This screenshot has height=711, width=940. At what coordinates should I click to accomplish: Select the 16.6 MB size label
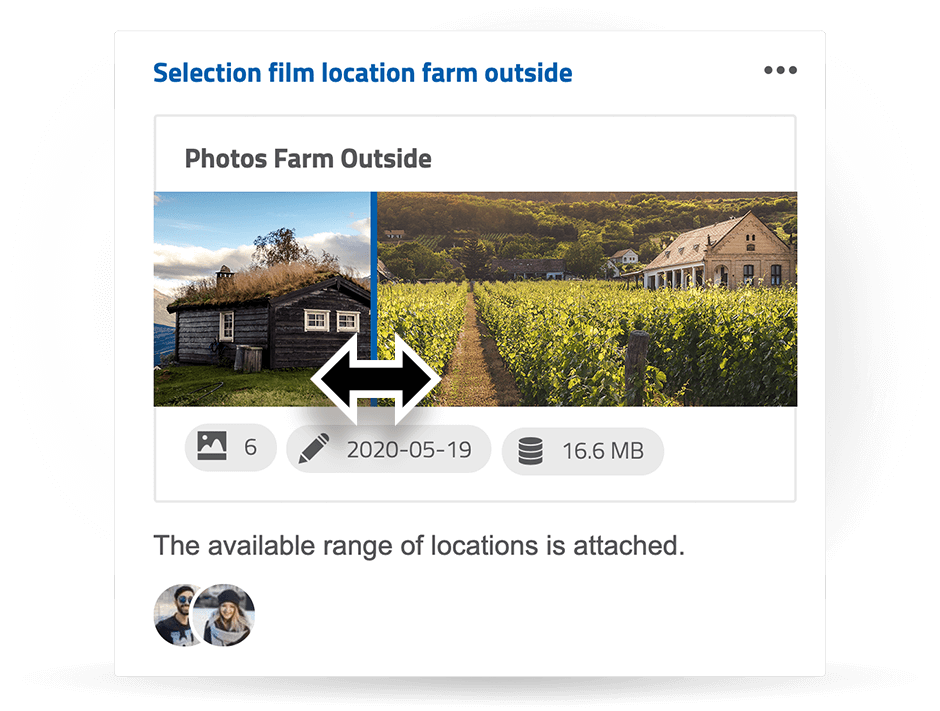point(602,451)
